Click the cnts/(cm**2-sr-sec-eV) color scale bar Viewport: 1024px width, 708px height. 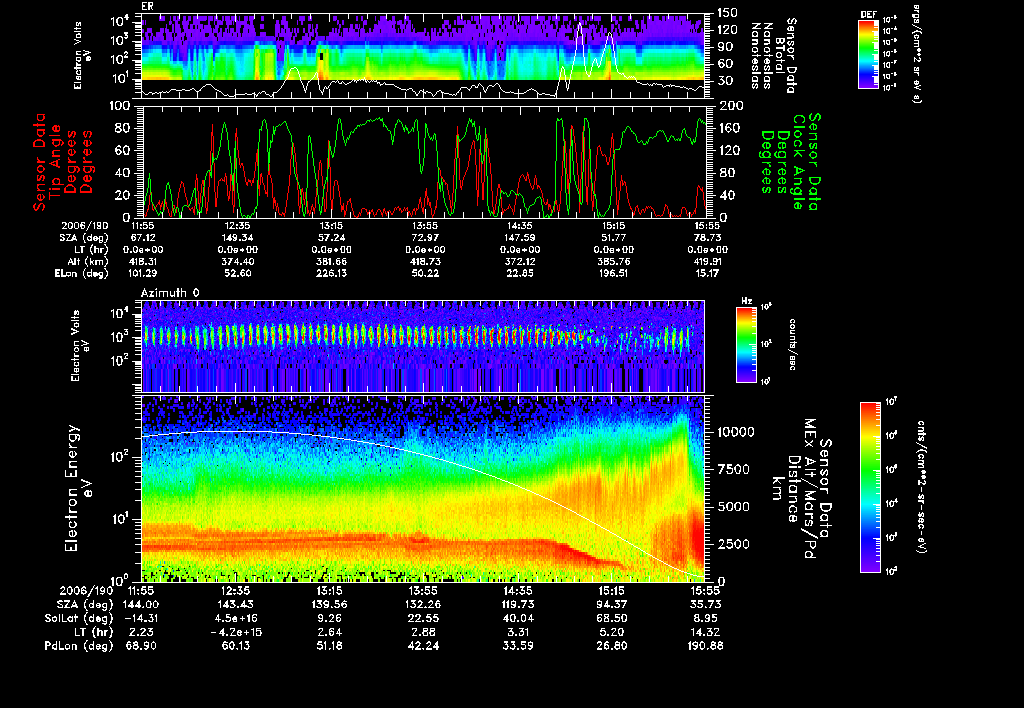click(871, 487)
